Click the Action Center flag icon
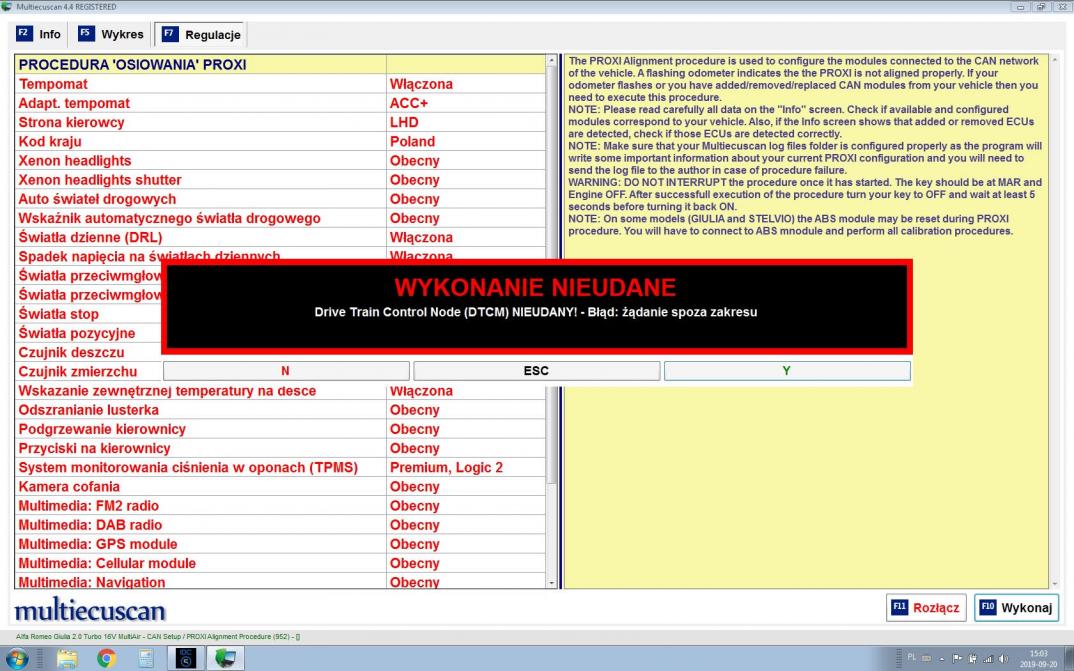 pos(957,658)
